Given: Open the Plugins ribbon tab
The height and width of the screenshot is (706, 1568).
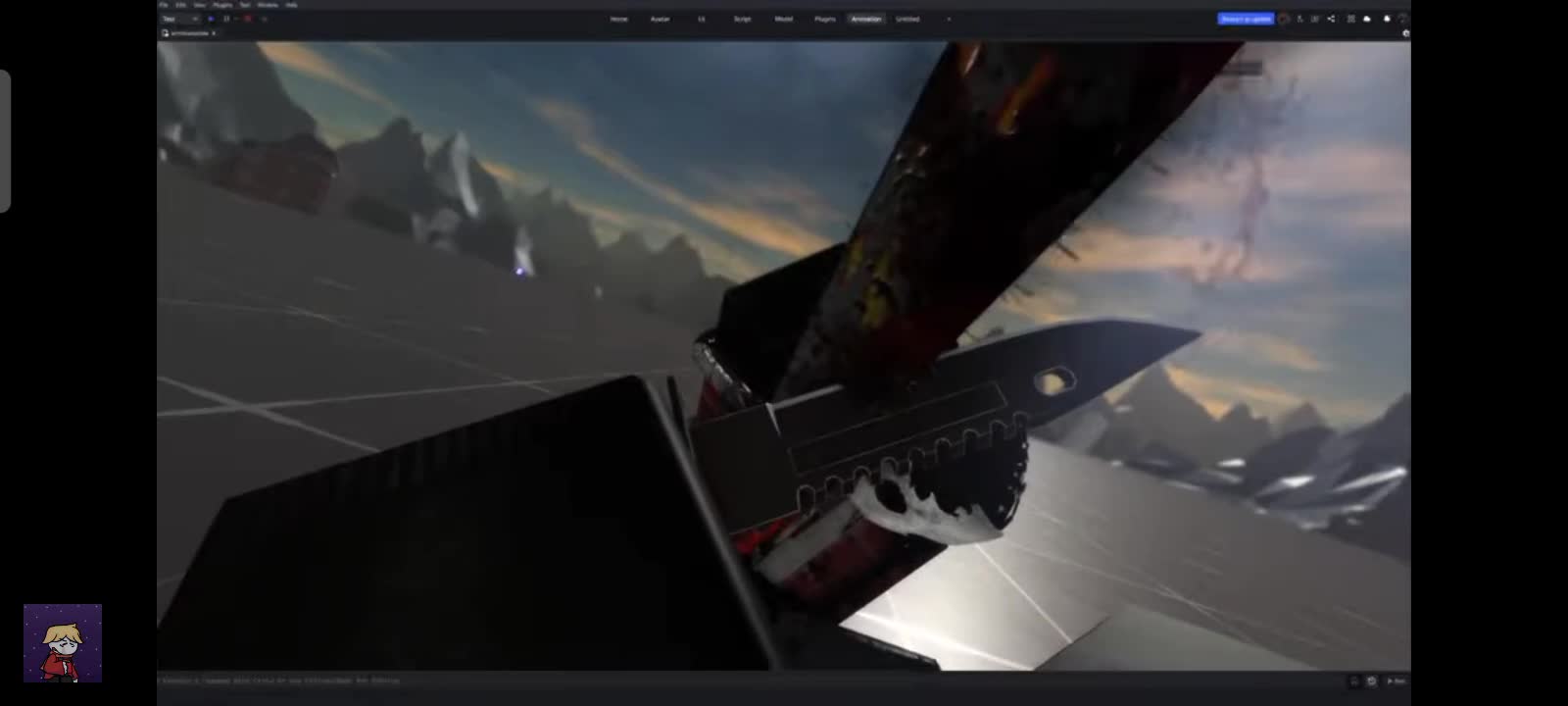Looking at the screenshot, I should (825, 19).
